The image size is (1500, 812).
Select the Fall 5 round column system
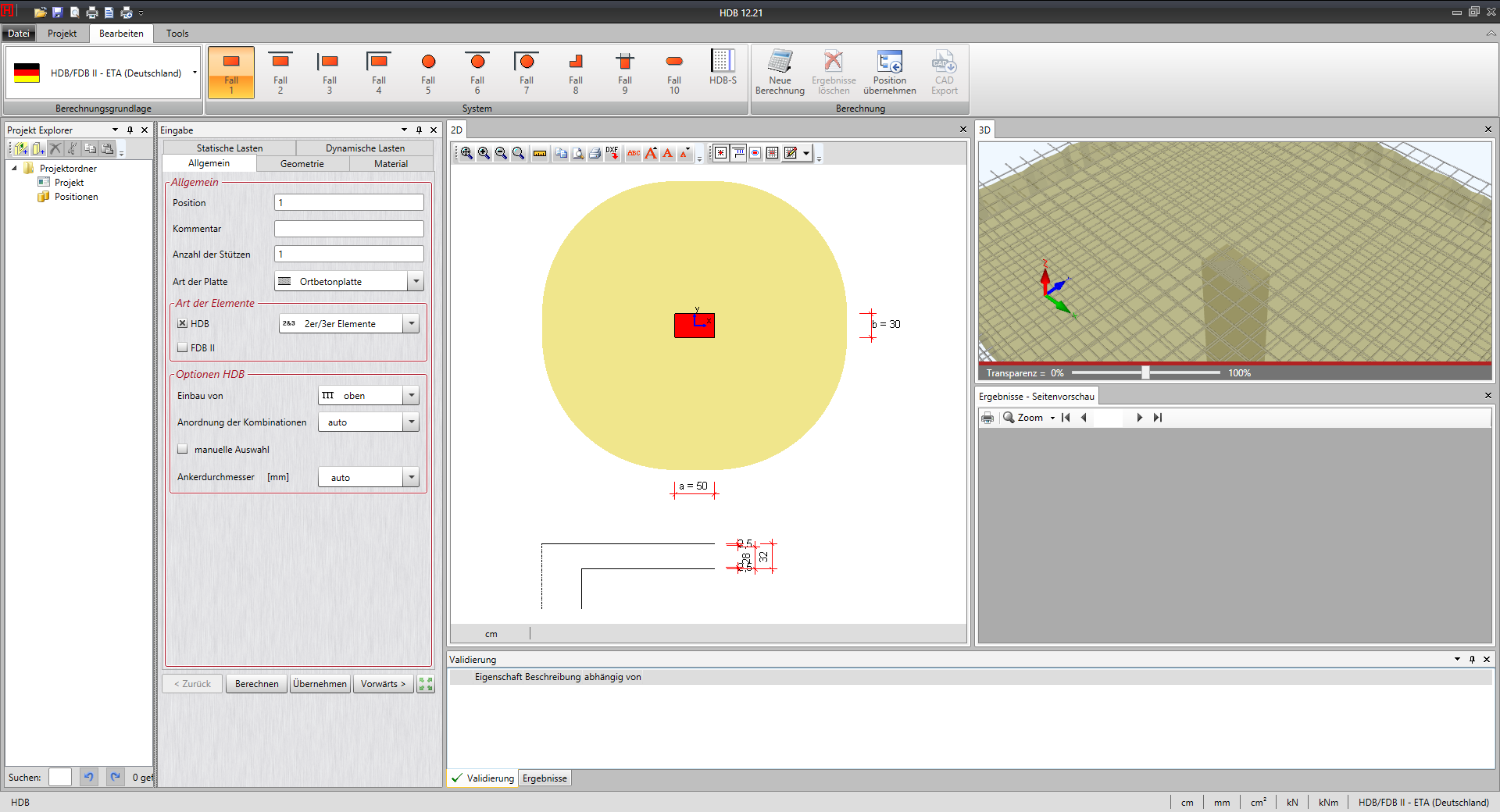point(428,73)
